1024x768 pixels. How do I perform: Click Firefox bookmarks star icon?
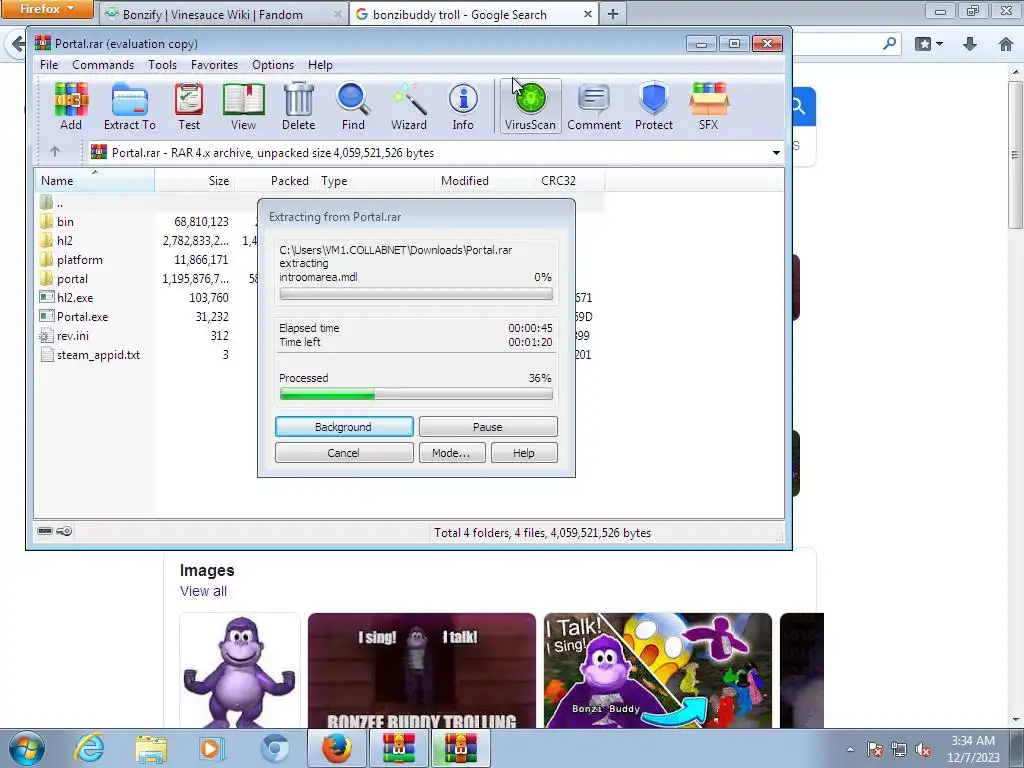923,44
